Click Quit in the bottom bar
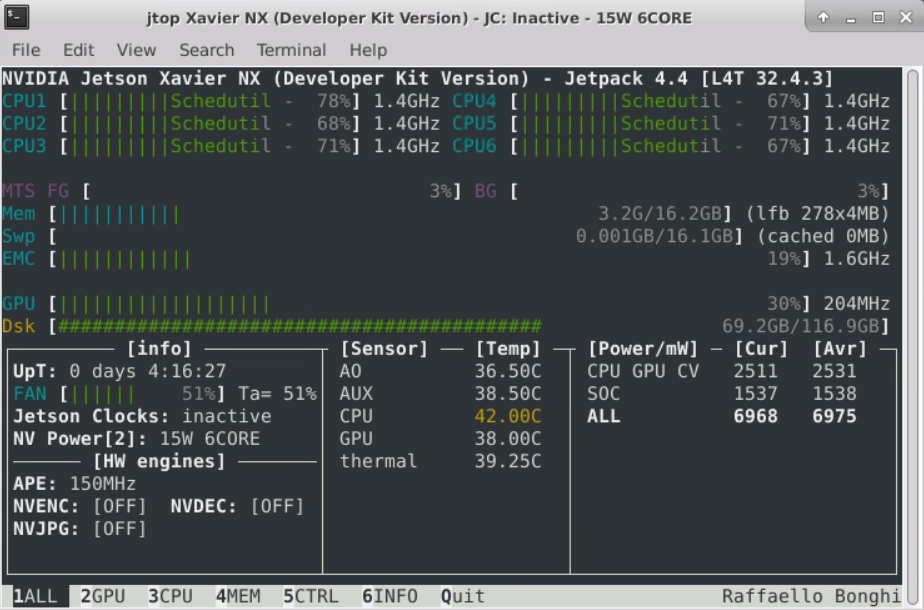 coord(463,596)
